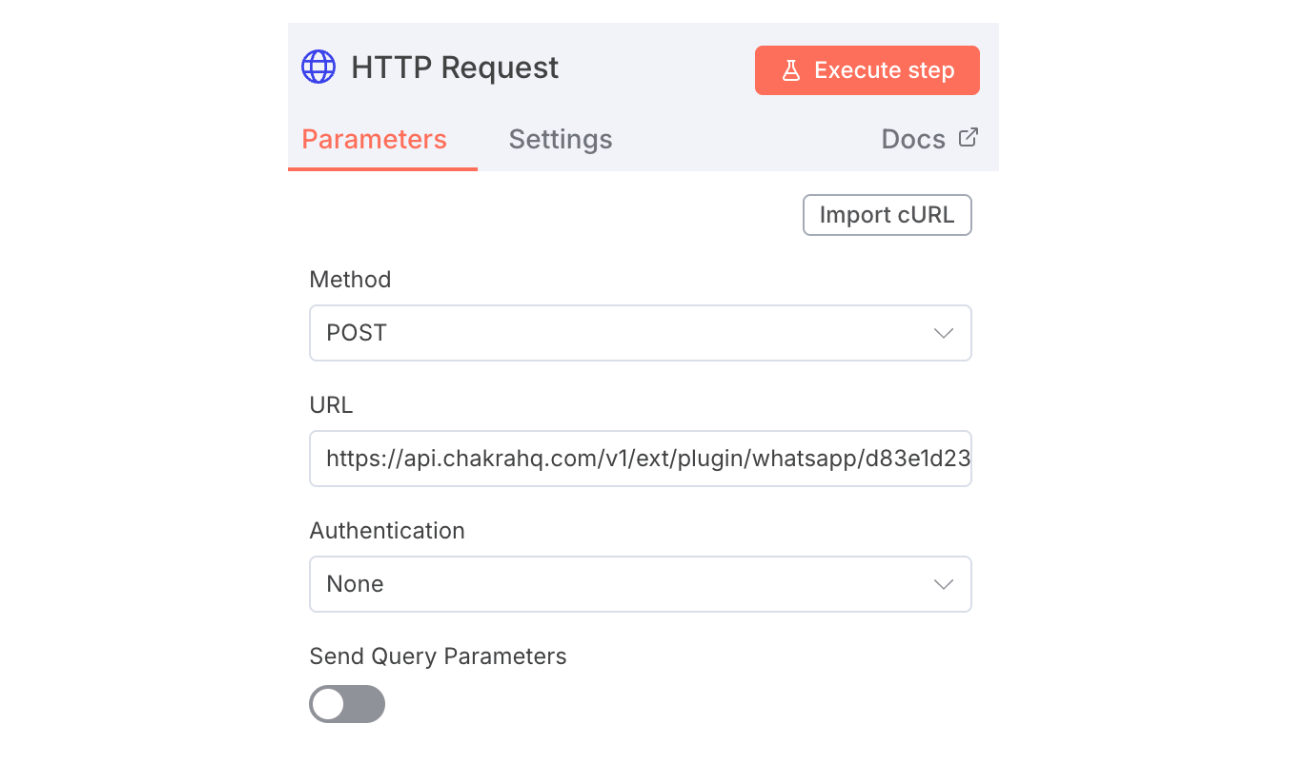This screenshot has width=1292, height=758.
Task: Click the URL field label
Action: (331, 405)
